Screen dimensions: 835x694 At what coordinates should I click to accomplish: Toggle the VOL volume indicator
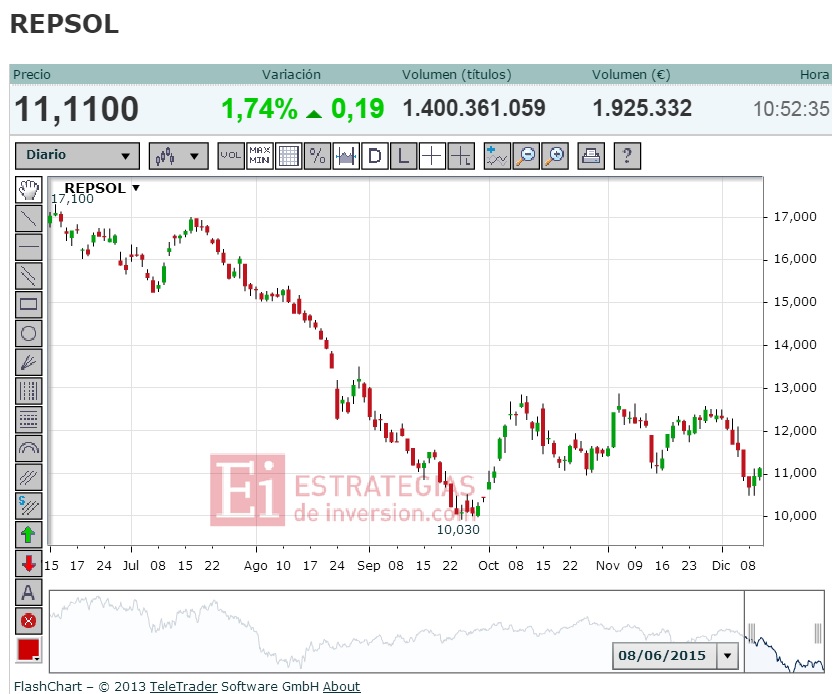pyautogui.click(x=231, y=156)
